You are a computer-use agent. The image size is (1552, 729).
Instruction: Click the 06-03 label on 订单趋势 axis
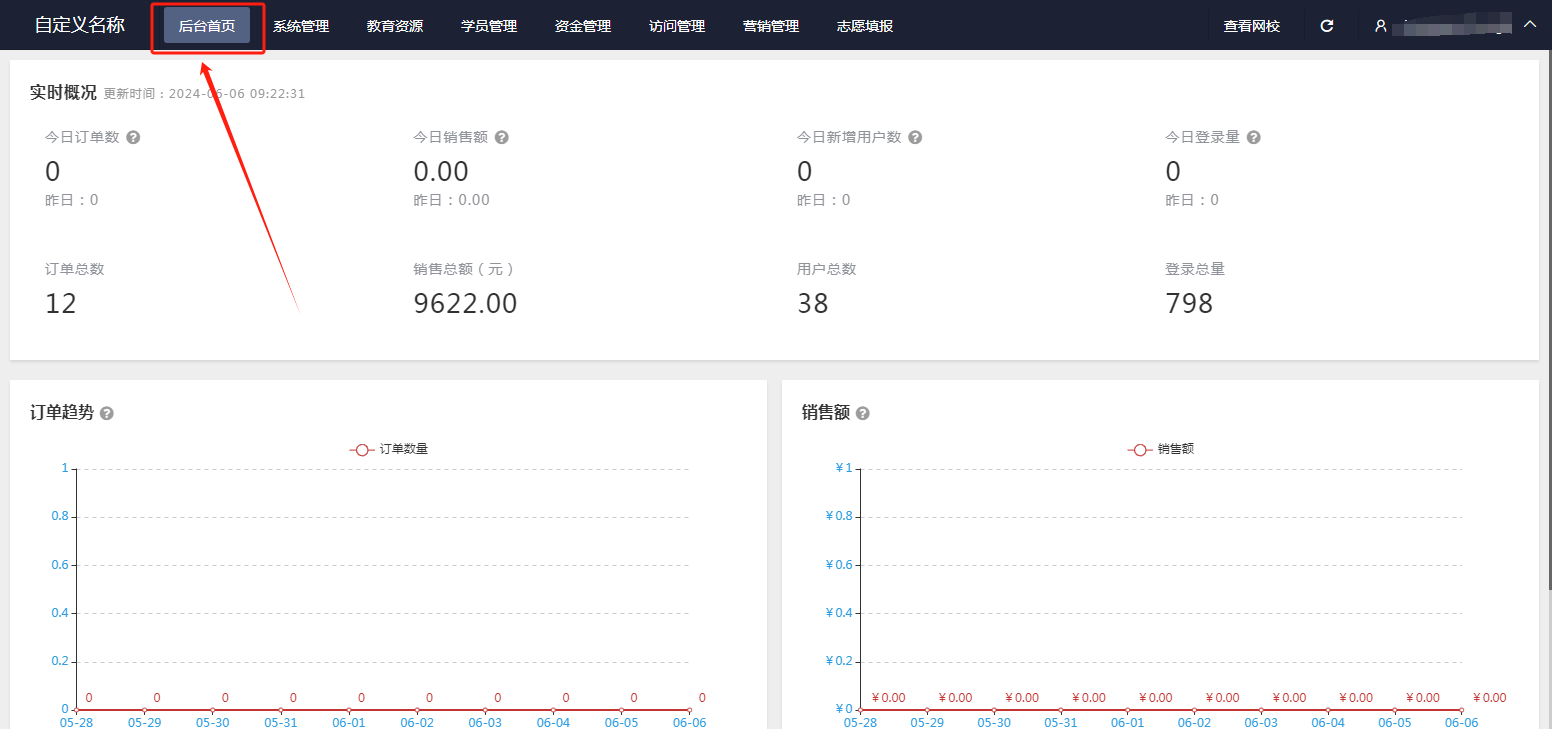point(485,722)
